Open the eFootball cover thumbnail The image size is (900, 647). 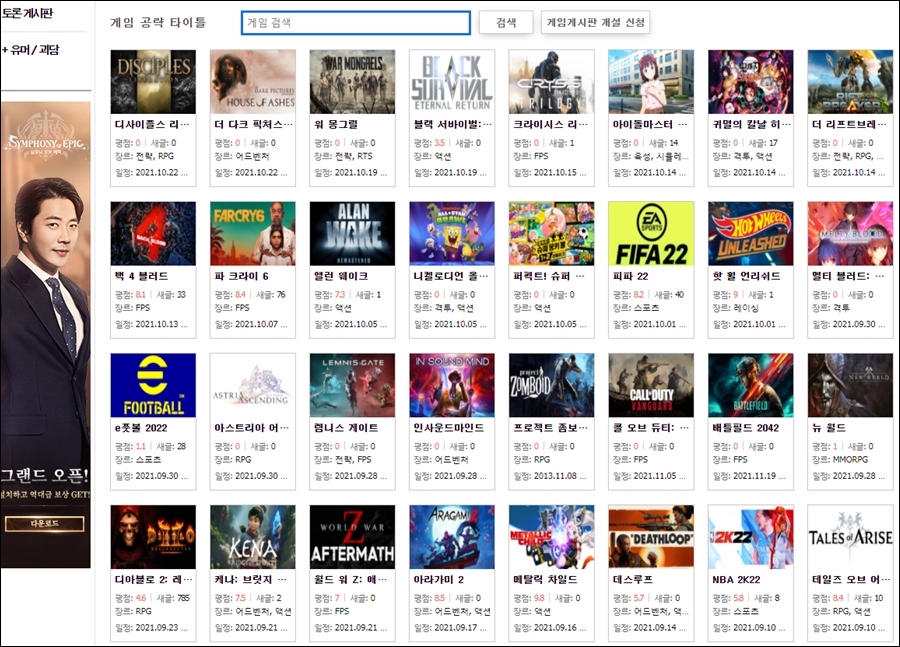pos(153,385)
